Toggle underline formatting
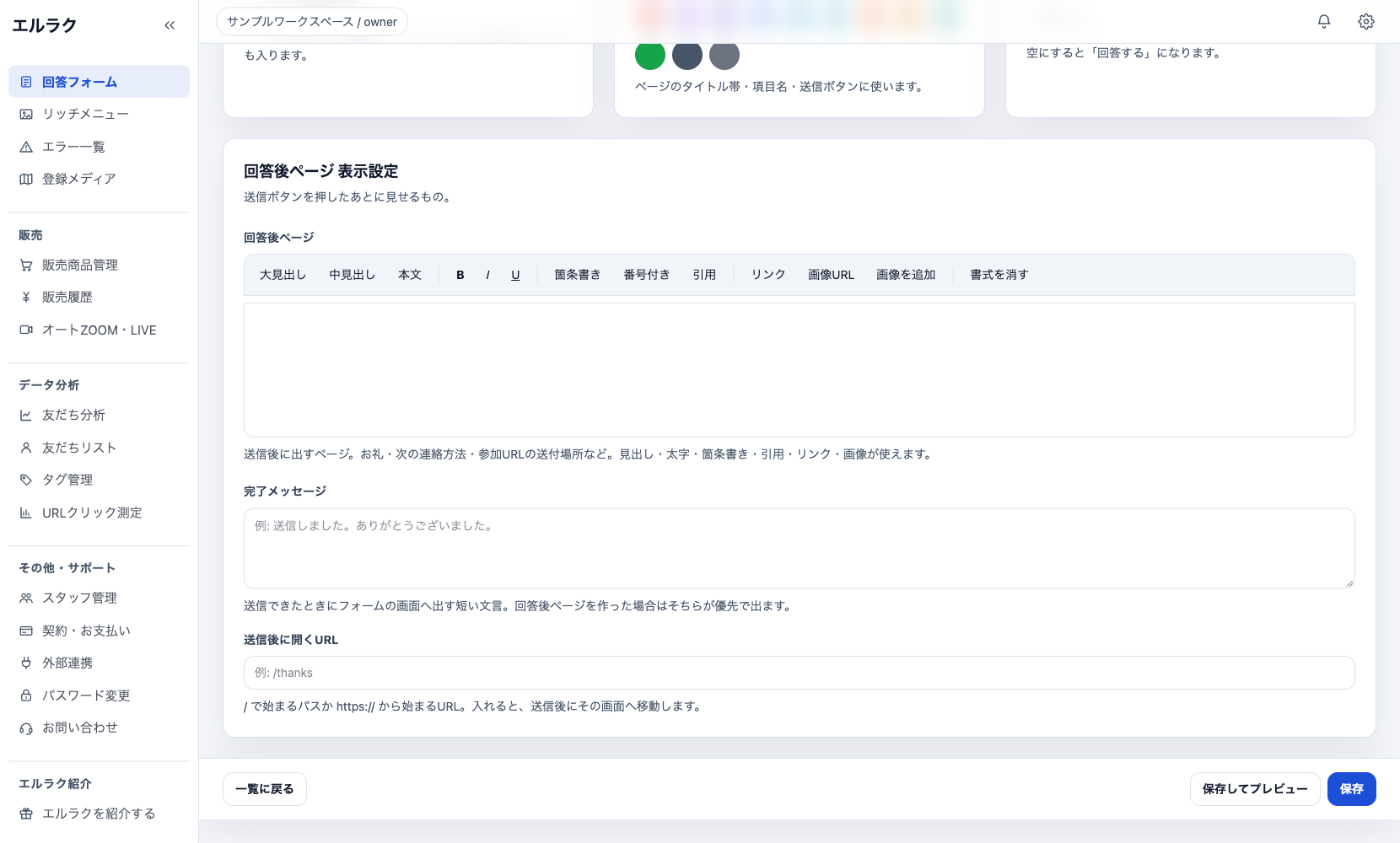 point(515,275)
